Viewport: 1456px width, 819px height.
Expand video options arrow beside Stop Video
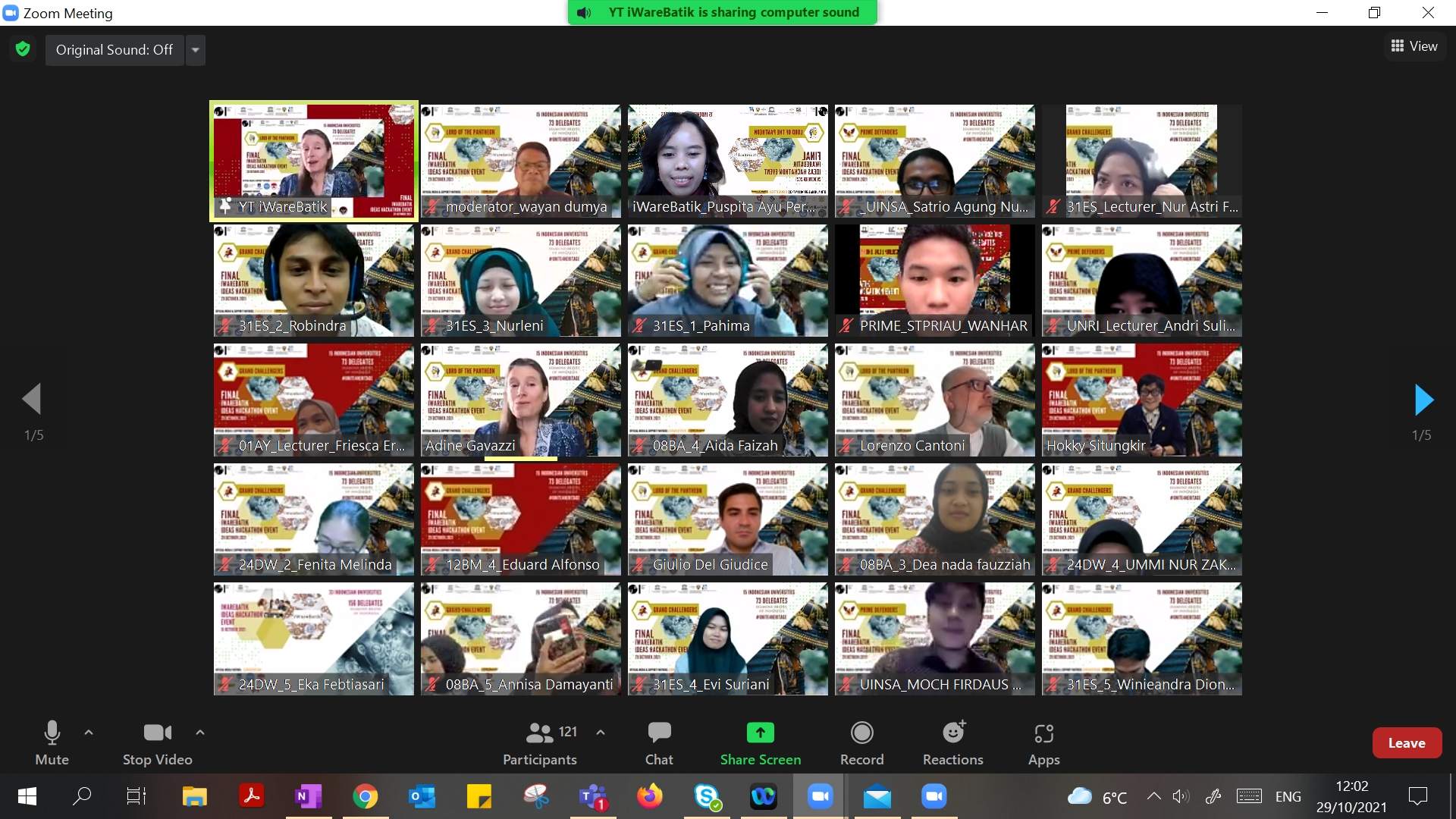click(x=200, y=733)
